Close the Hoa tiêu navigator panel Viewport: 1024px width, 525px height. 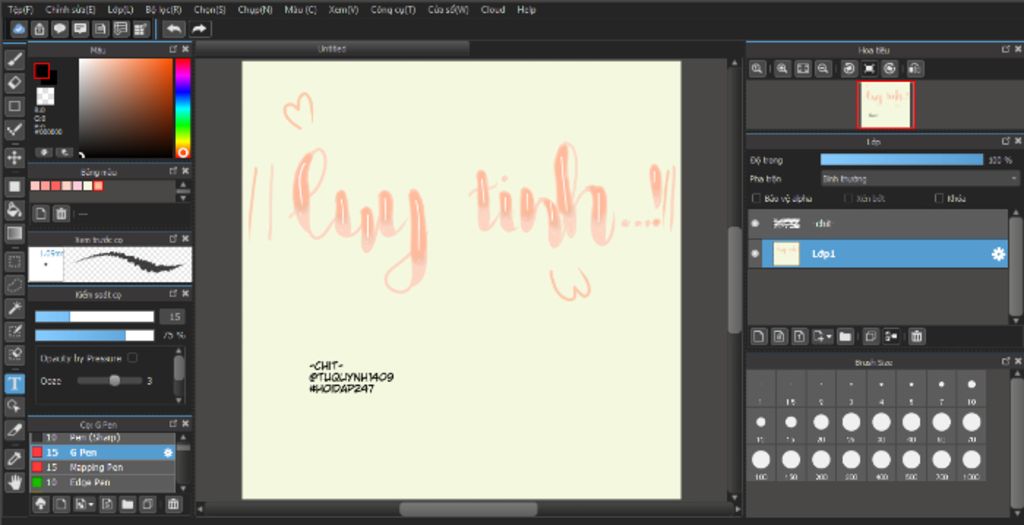pos(1018,50)
